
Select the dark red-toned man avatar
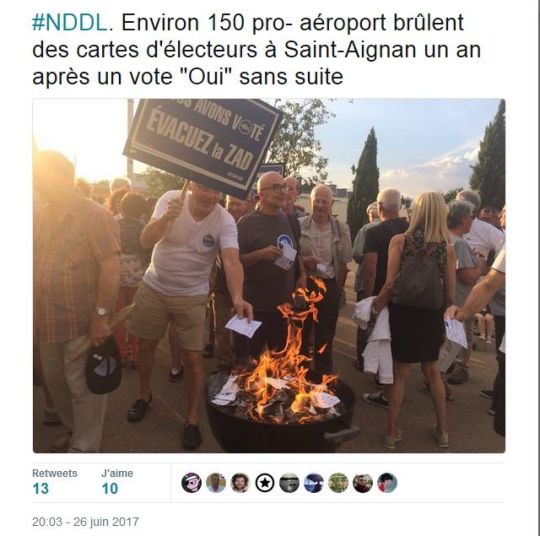(362, 483)
